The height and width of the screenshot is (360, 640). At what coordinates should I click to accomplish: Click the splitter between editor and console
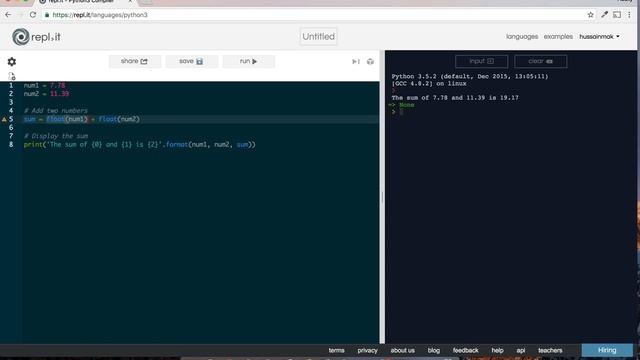tap(382, 197)
